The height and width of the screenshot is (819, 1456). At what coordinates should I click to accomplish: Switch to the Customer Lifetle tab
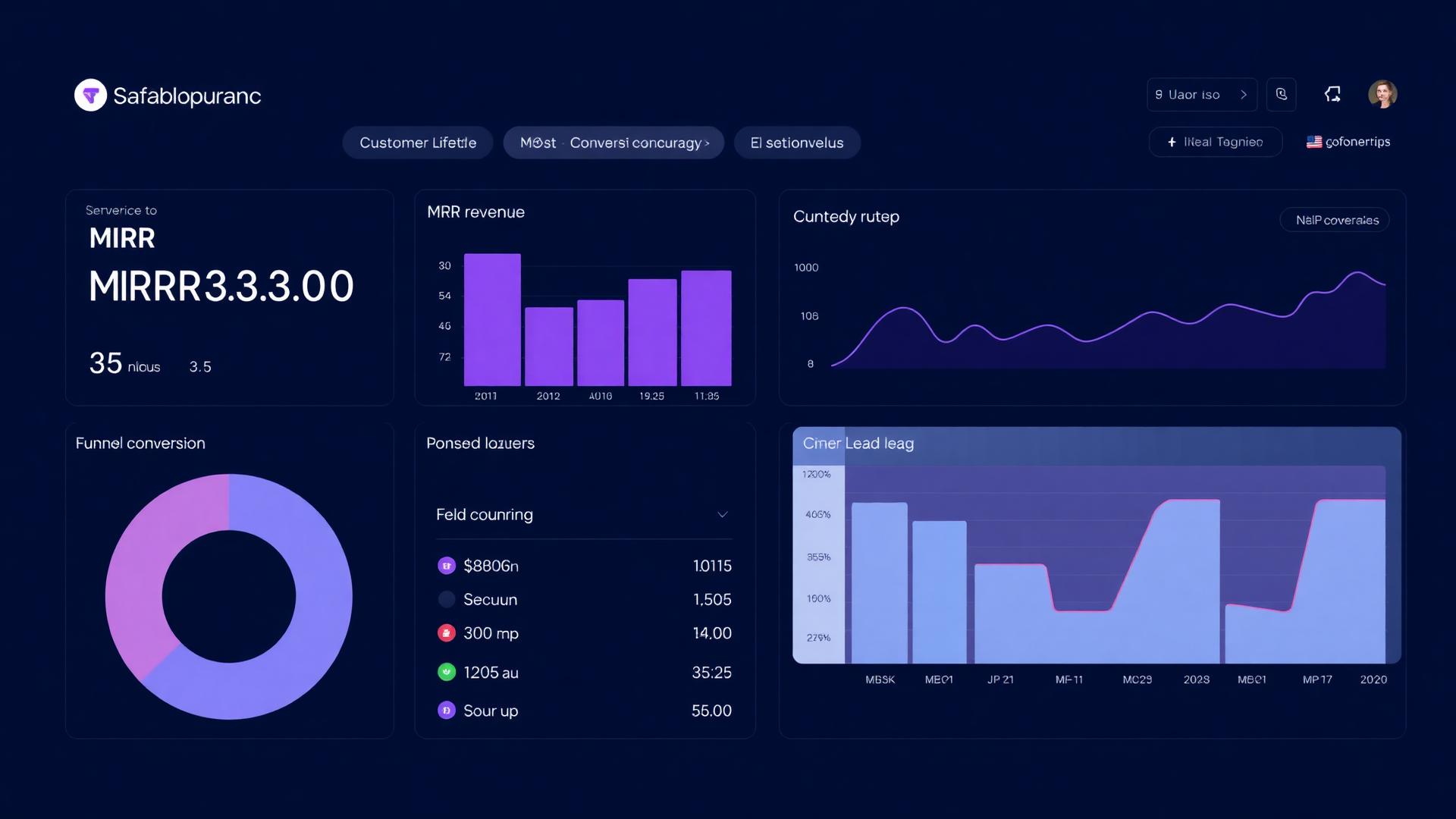pyautogui.click(x=417, y=143)
